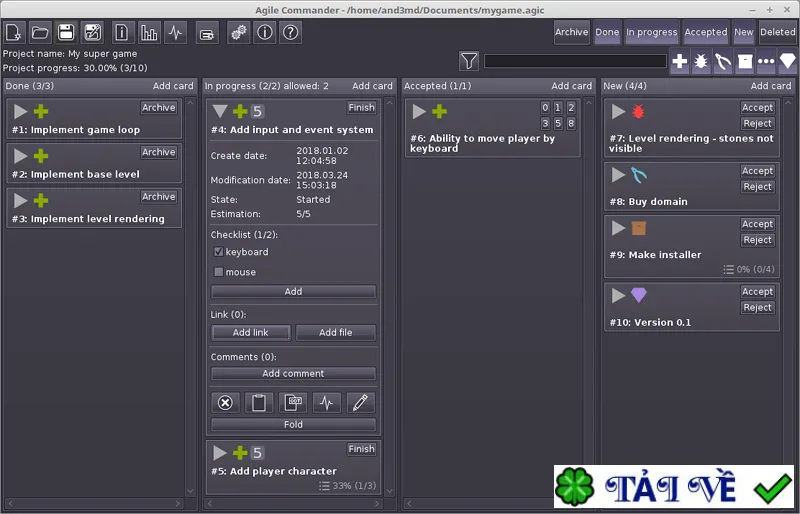
Task: Open the about info circle icon
Action: (x=265, y=33)
